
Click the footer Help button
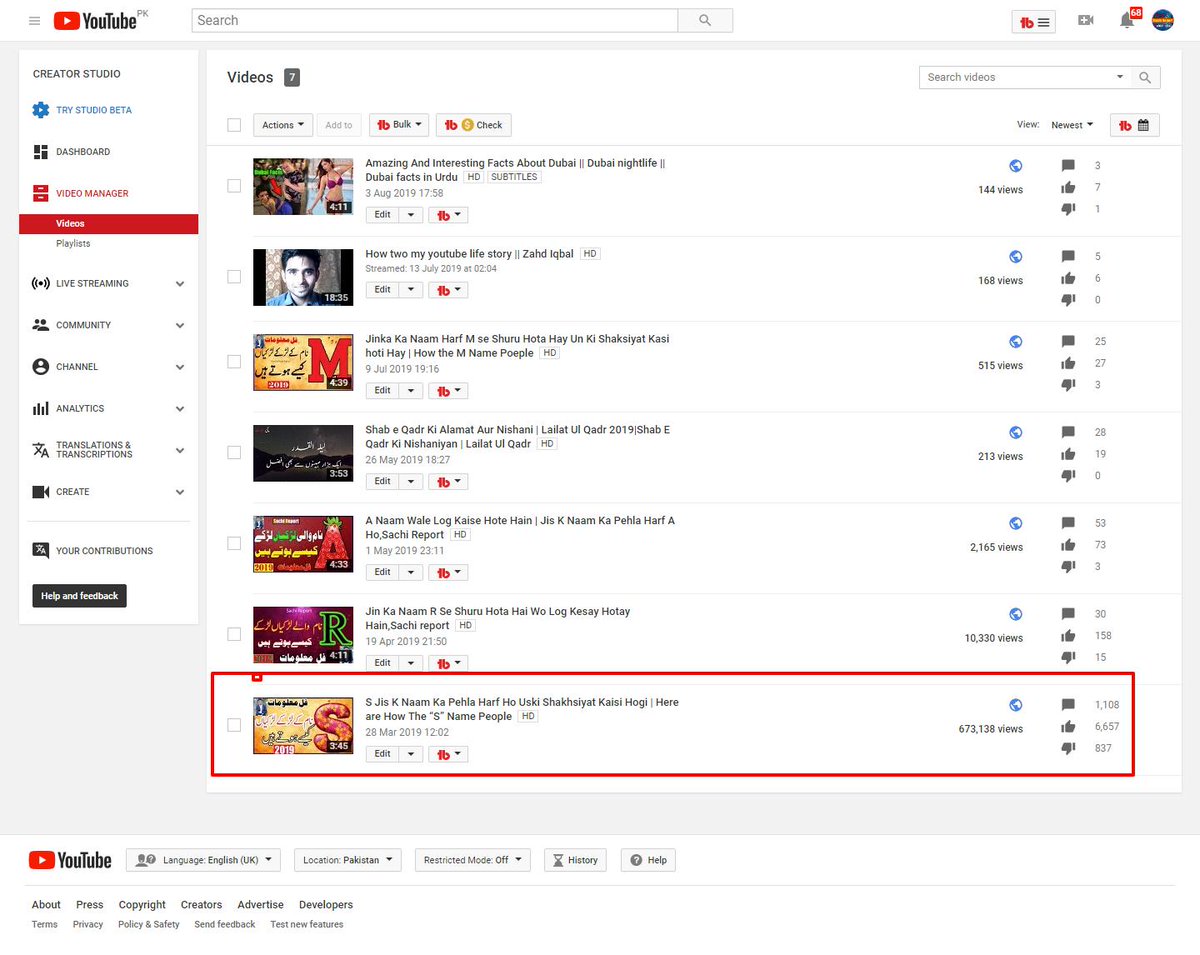[x=648, y=860]
